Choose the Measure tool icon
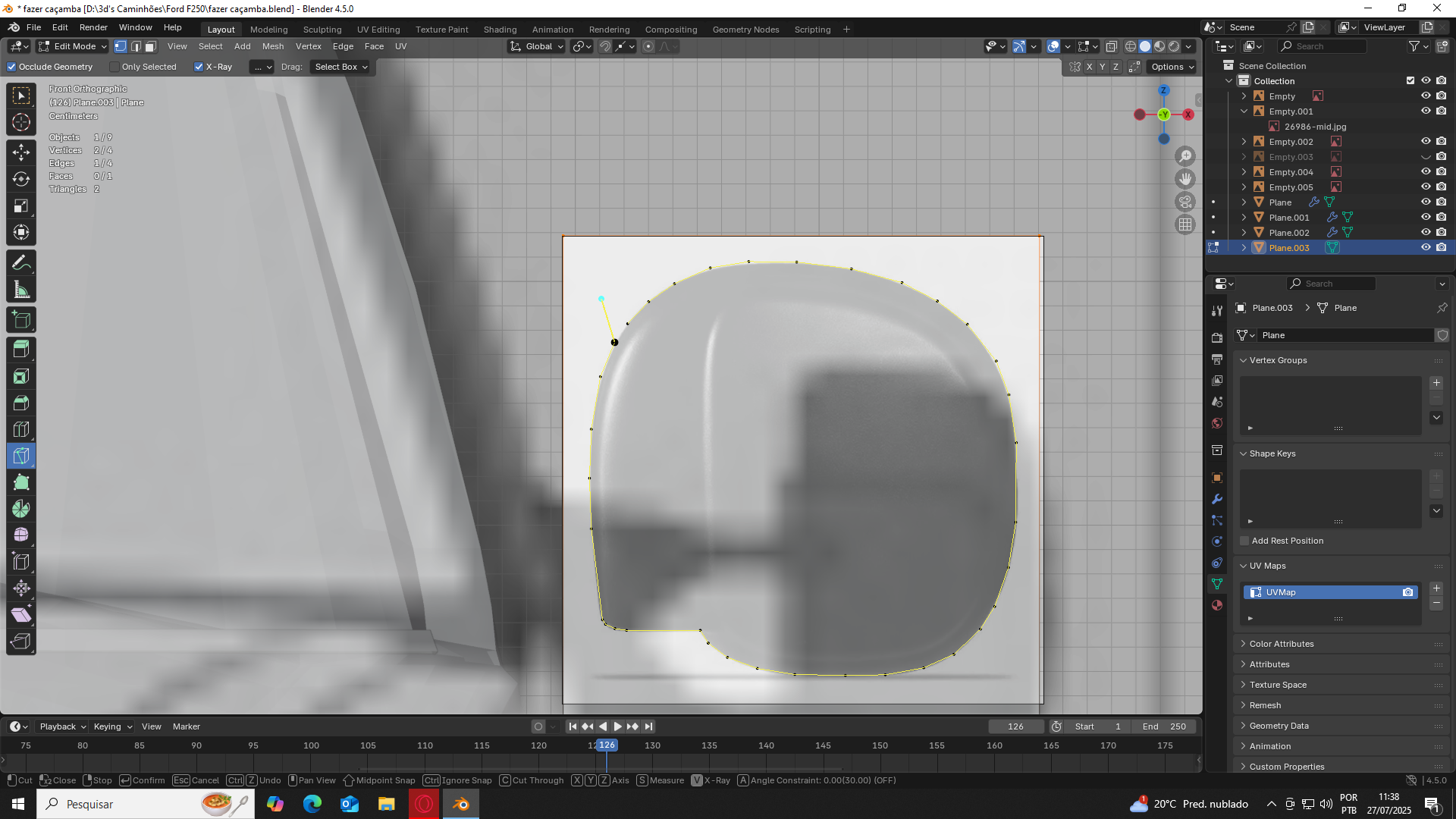The image size is (1456, 819). 21,290
